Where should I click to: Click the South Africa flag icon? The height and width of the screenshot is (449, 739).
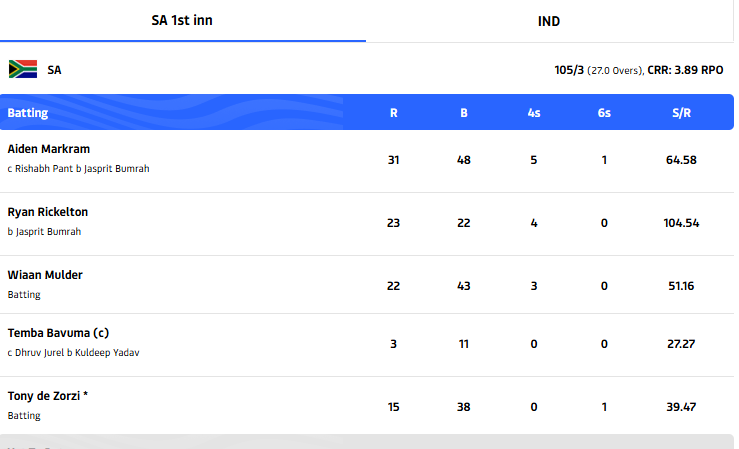click(23, 69)
